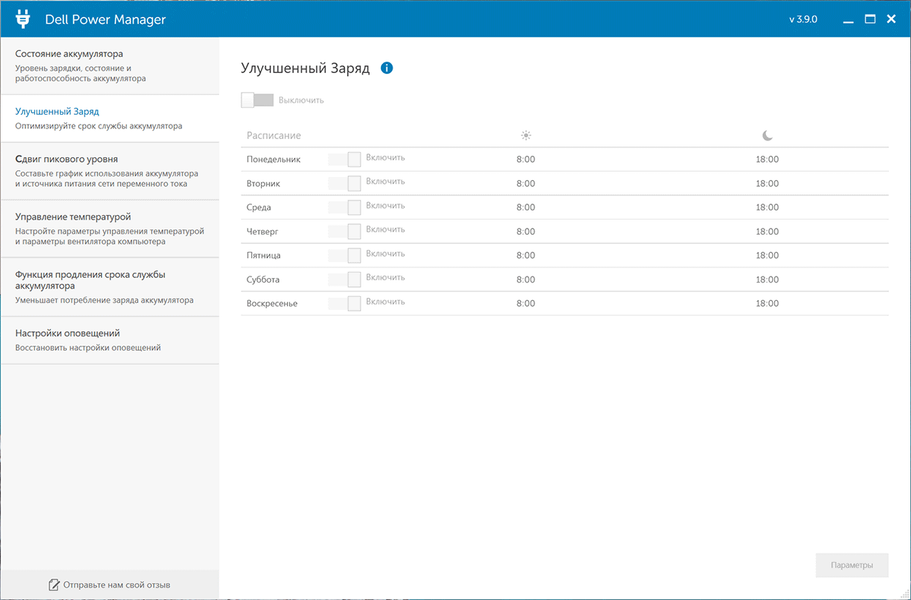Image resolution: width=911 pixels, height=600 pixels.
Task: Click Пятница end time 18:00
Action: (767, 255)
